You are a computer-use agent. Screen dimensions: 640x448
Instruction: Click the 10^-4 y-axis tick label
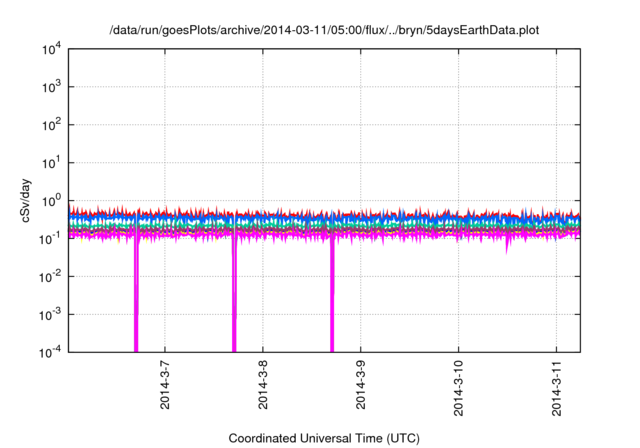coord(51,353)
